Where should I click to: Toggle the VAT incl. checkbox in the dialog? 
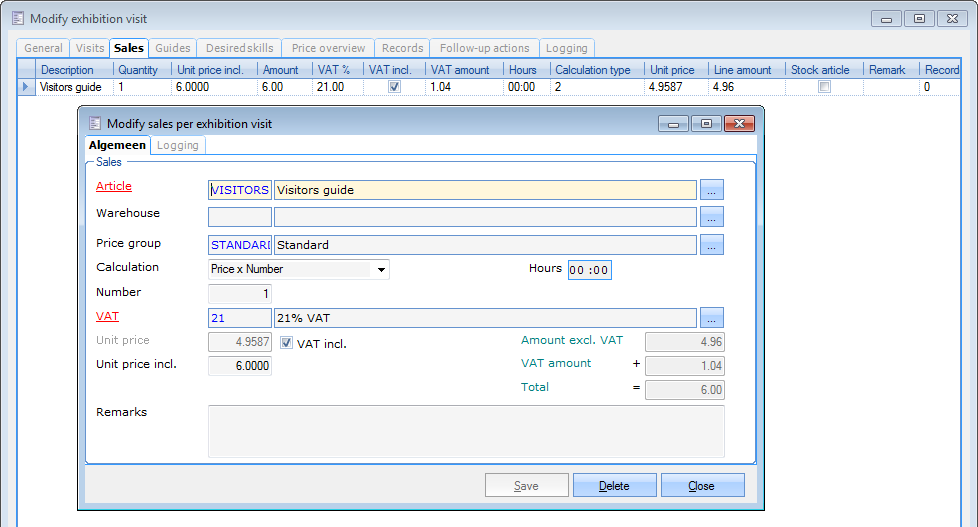(287, 343)
